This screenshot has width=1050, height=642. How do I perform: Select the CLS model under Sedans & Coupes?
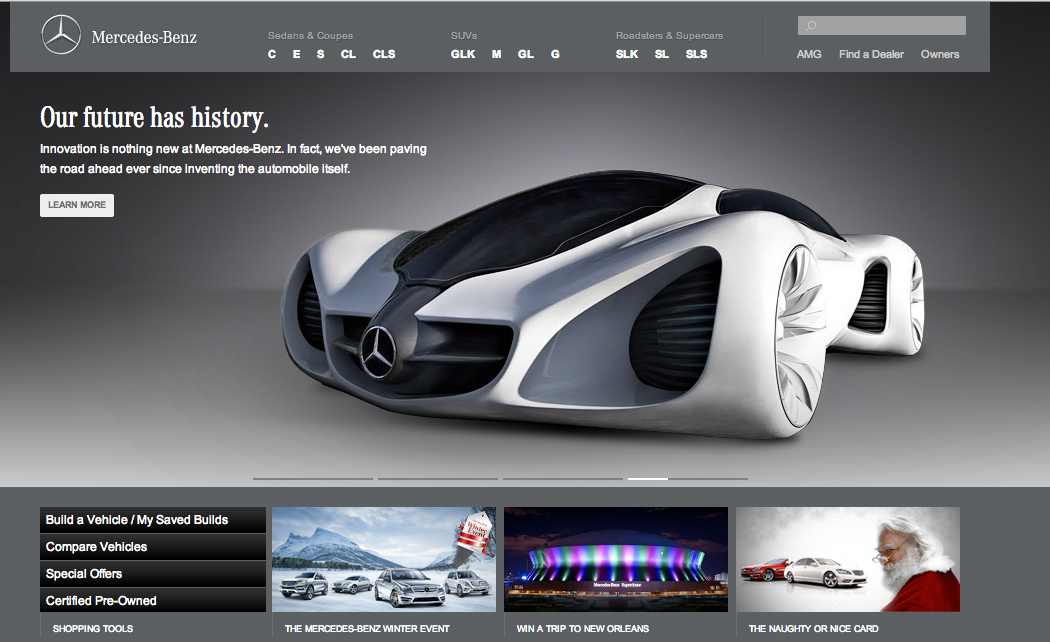click(x=384, y=54)
